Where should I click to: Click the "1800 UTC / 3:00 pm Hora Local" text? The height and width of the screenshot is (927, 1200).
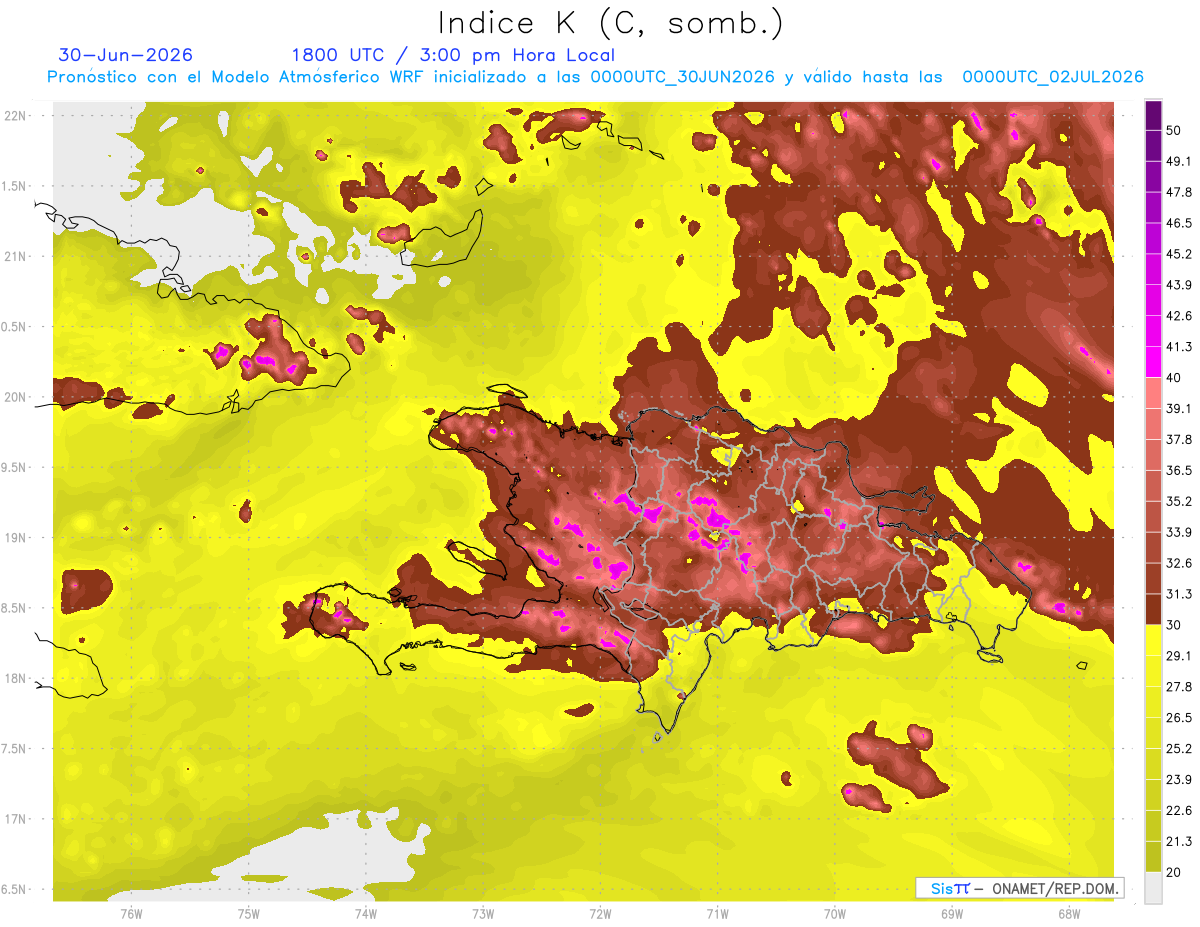[x=453, y=55]
